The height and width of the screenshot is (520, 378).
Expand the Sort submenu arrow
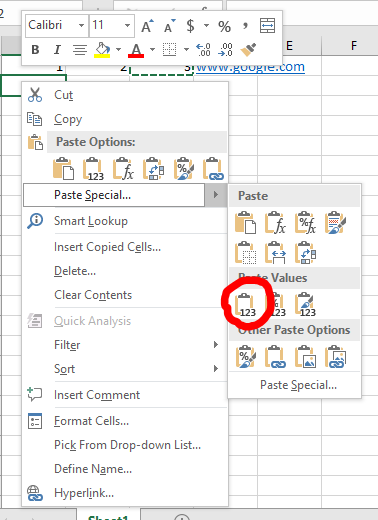pos(216,368)
